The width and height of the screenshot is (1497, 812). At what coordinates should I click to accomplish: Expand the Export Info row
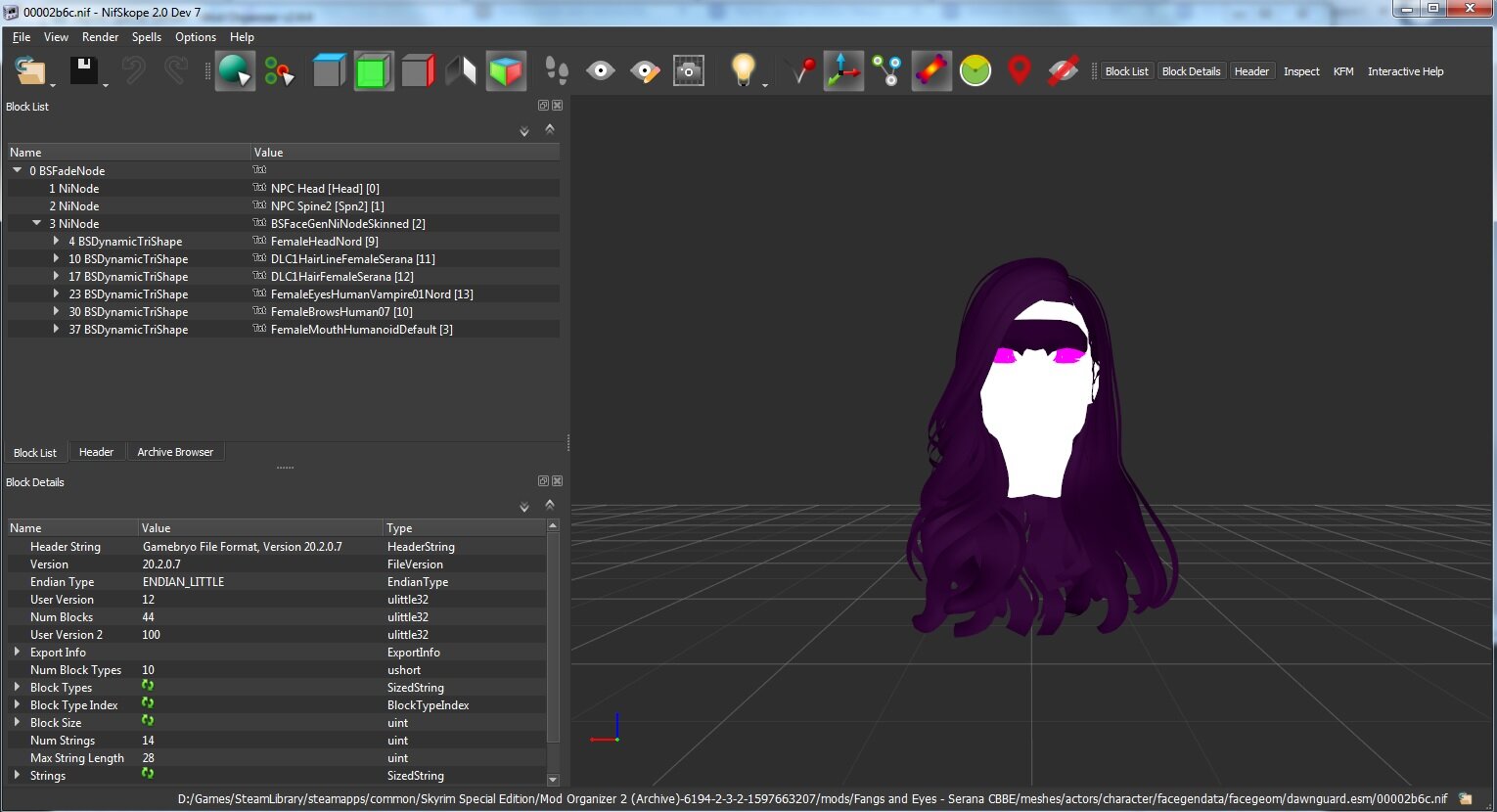point(17,652)
